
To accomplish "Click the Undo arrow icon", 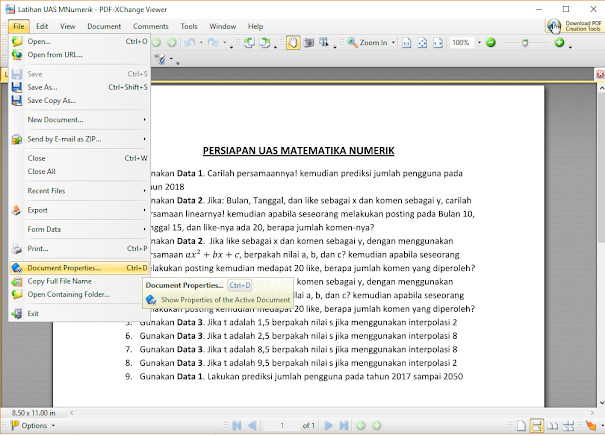I will pyautogui.click(x=190, y=42).
